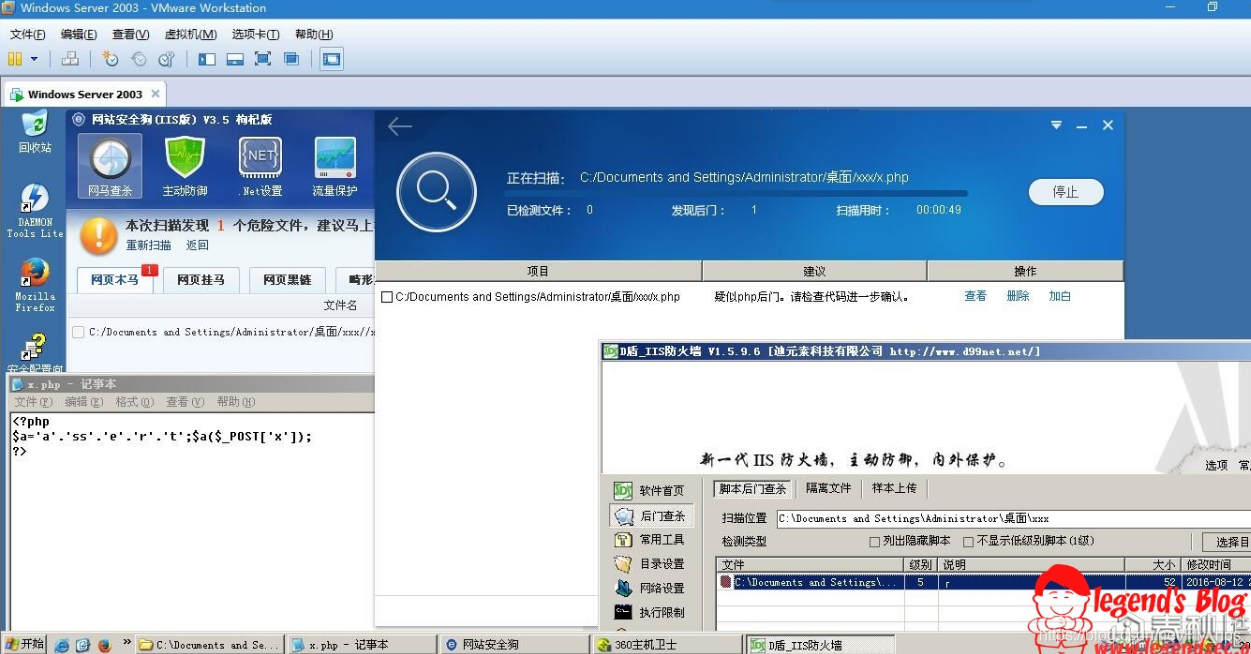Click 网络设置 in D盾 sidebar
This screenshot has height=654, width=1251.
(x=651, y=588)
